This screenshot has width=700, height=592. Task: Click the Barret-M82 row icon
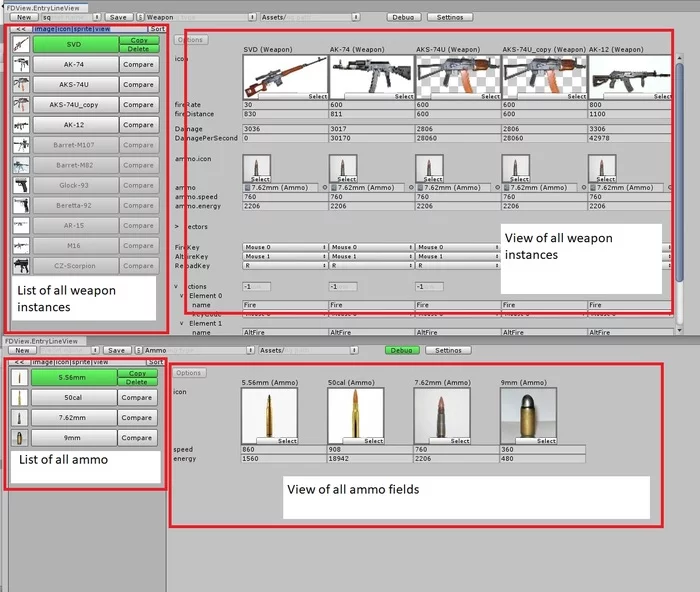pyautogui.click(x=21, y=165)
